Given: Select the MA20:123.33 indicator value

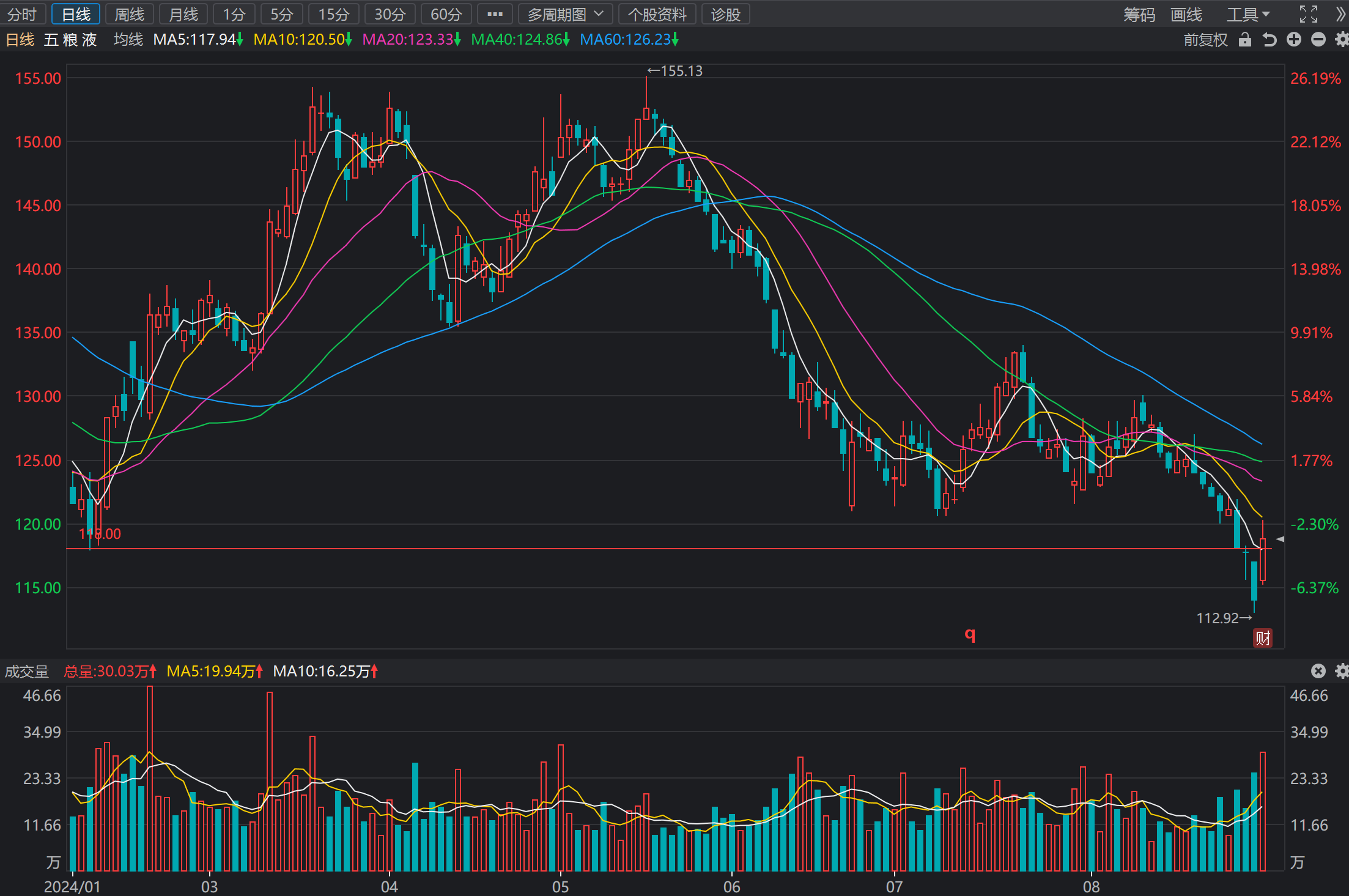Looking at the screenshot, I should point(412,40).
